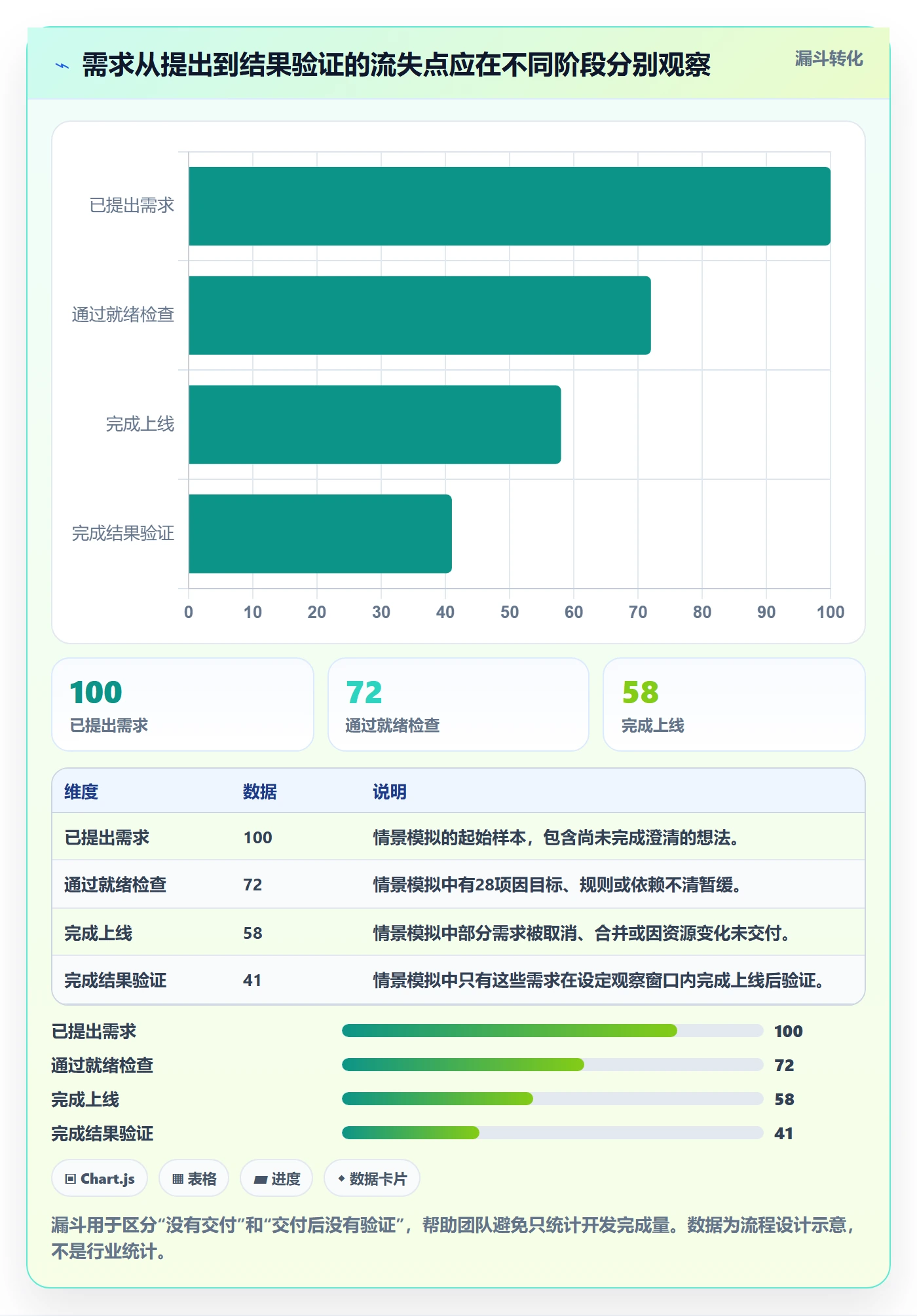The image size is (917, 1316).
Task: Click the description starting 情景模拟的起始样本
Action: point(556,837)
